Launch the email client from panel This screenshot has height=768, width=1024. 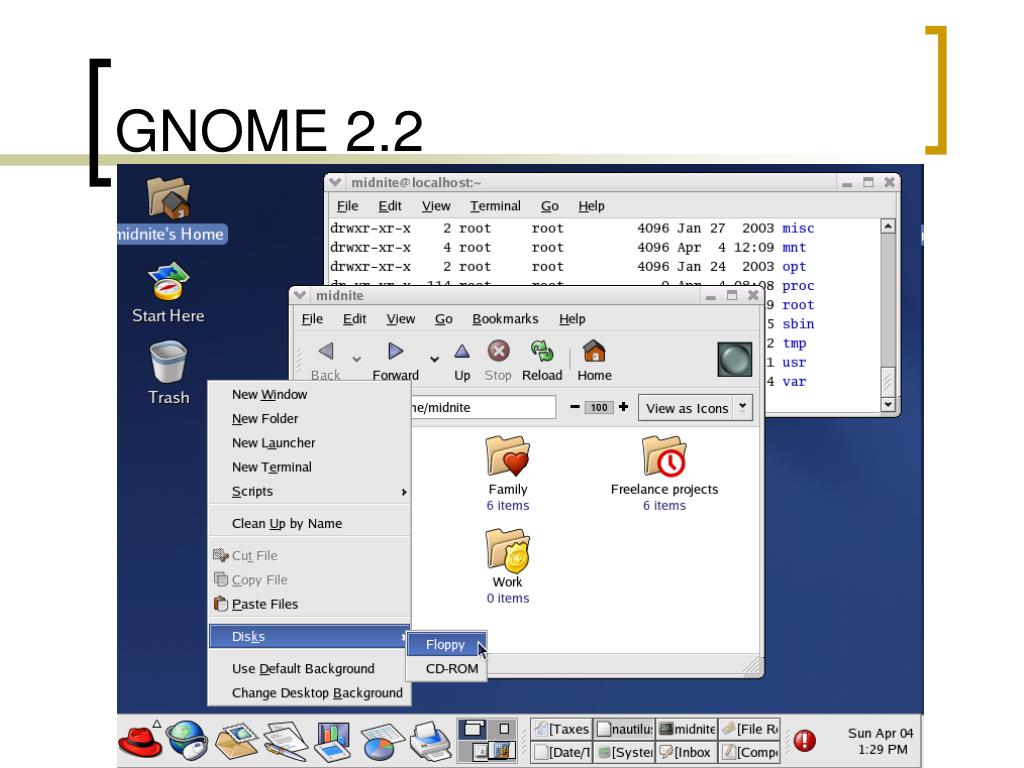tap(236, 740)
